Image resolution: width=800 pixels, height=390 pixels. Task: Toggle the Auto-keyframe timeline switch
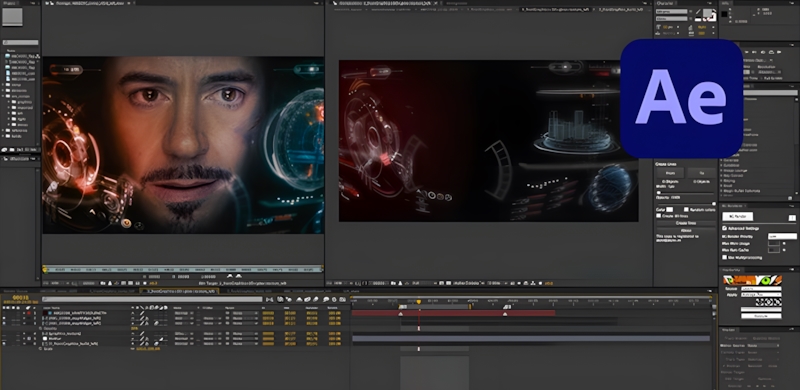point(334,300)
